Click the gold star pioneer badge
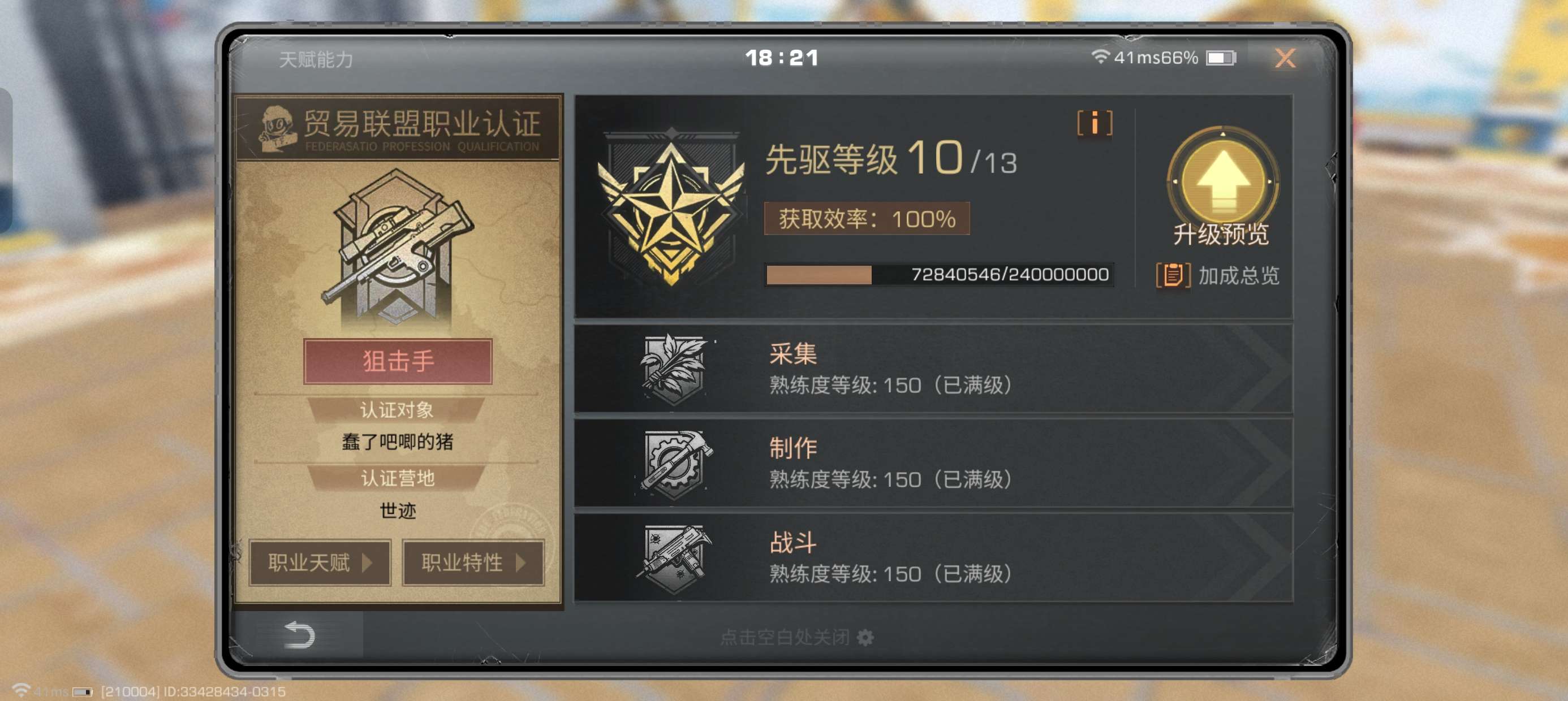Image resolution: width=1568 pixels, height=701 pixels. point(670,208)
